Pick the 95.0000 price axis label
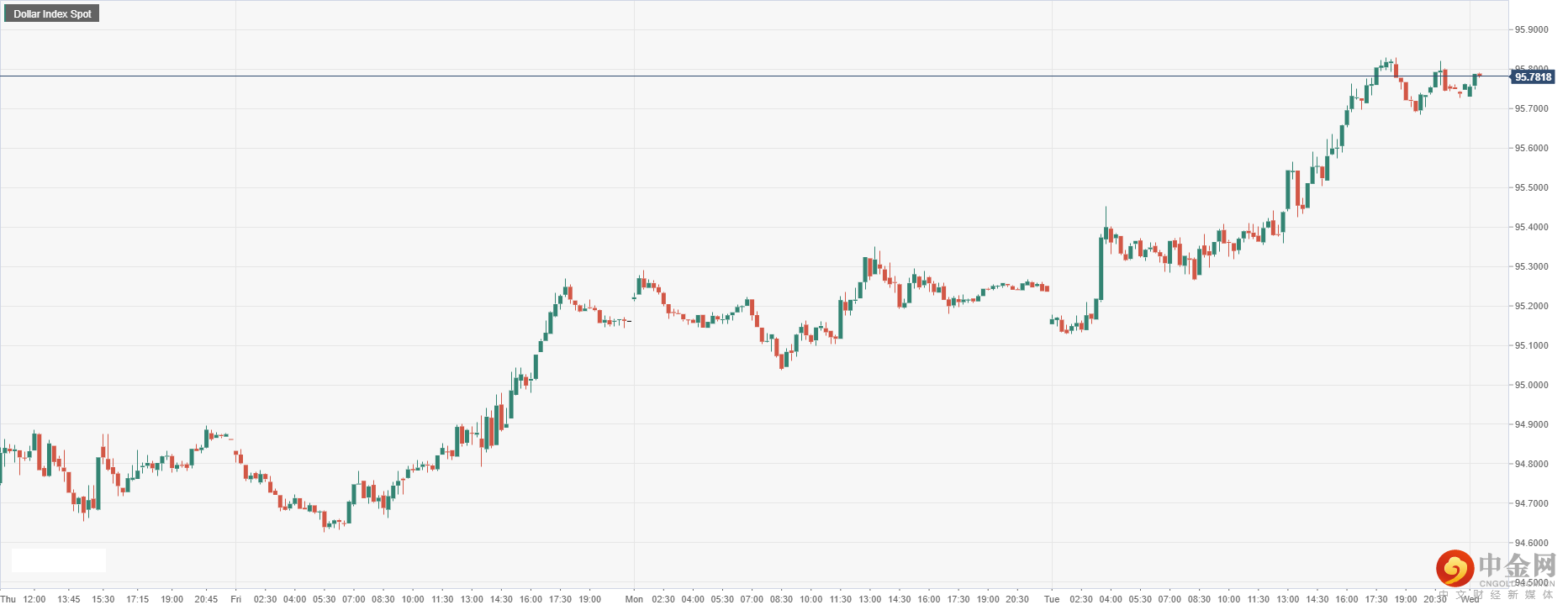The width and height of the screenshot is (1568, 610). click(1531, 385)
